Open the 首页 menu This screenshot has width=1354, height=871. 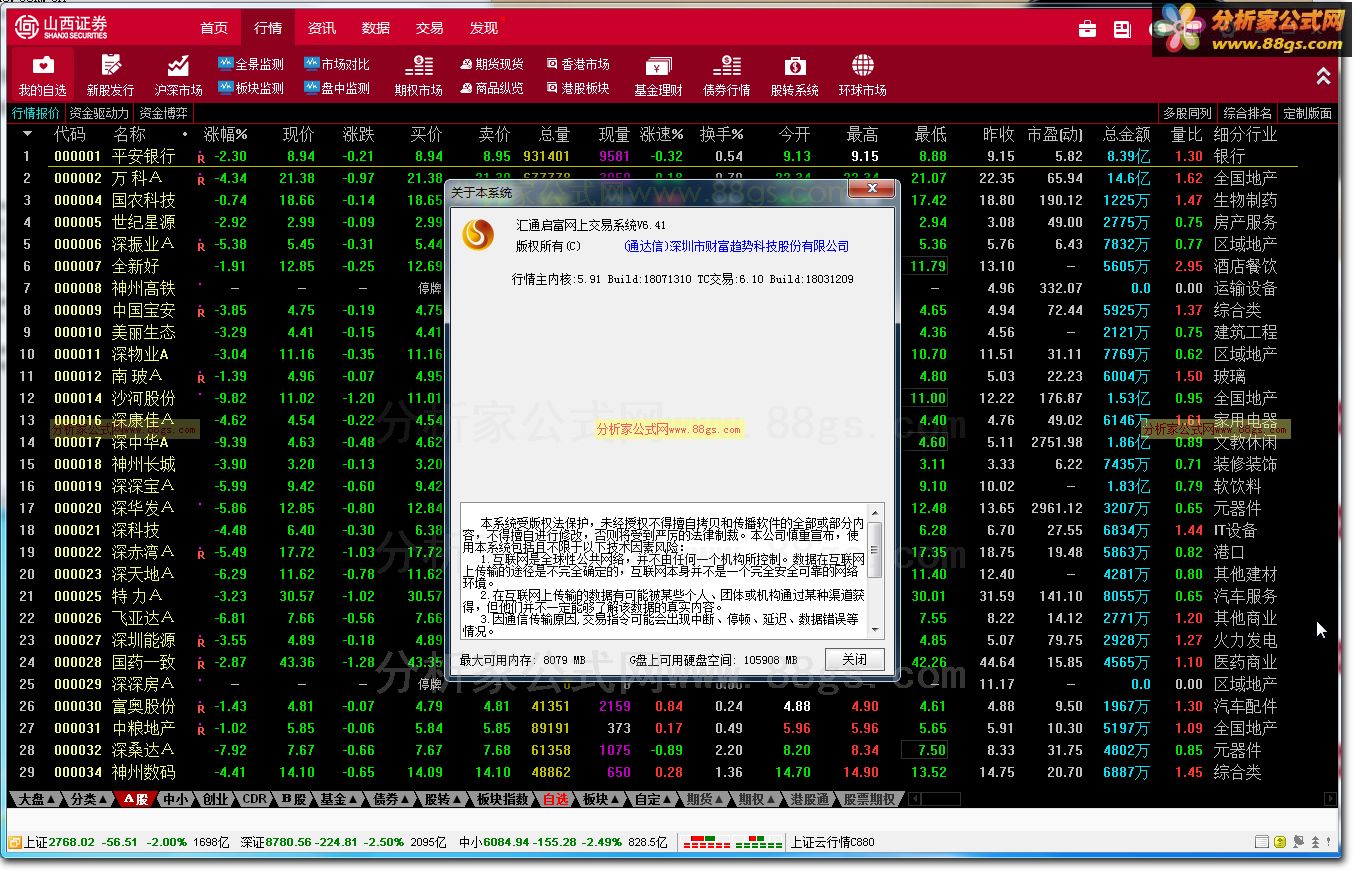pyautogui.click(x=214, y=28)
